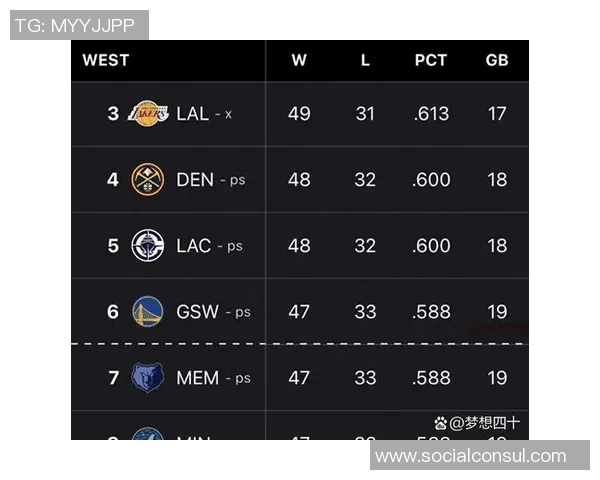Select the GSW team name
The image size is (600, 480).
pos(197,312)
